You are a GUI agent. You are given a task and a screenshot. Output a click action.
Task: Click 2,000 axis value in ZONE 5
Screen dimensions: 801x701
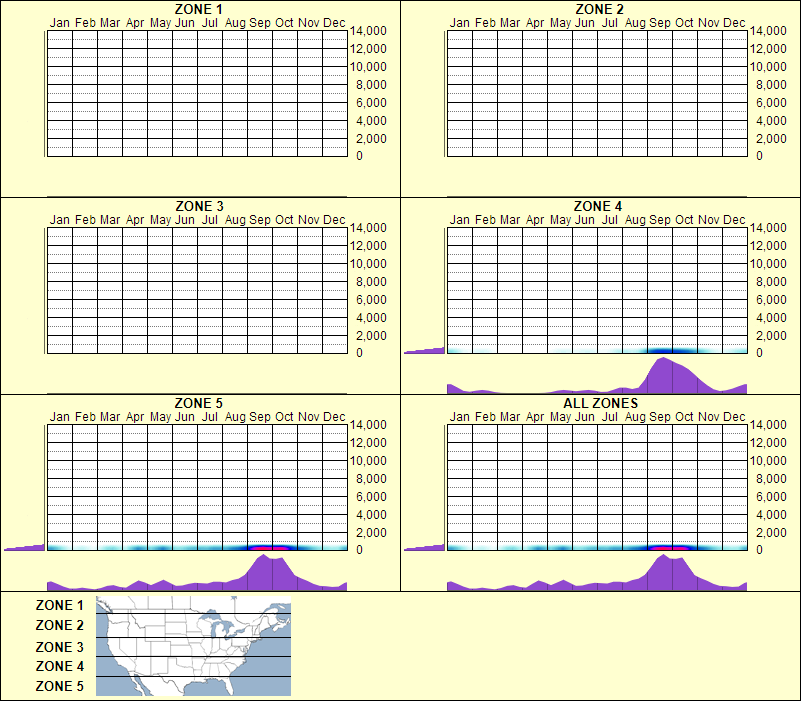point(371,533)
